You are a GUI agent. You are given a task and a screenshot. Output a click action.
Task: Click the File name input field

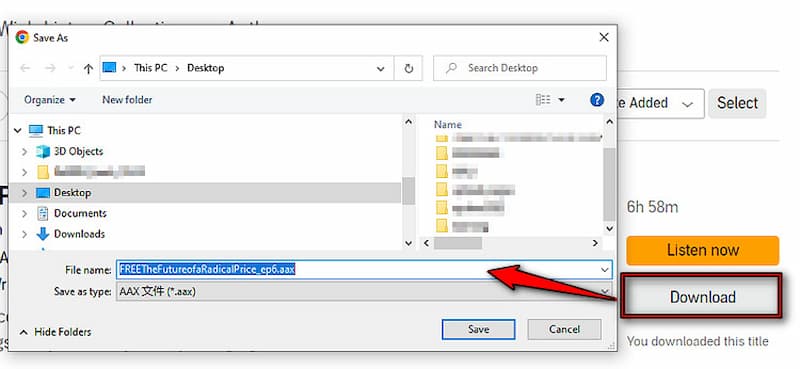click(364, 269)
